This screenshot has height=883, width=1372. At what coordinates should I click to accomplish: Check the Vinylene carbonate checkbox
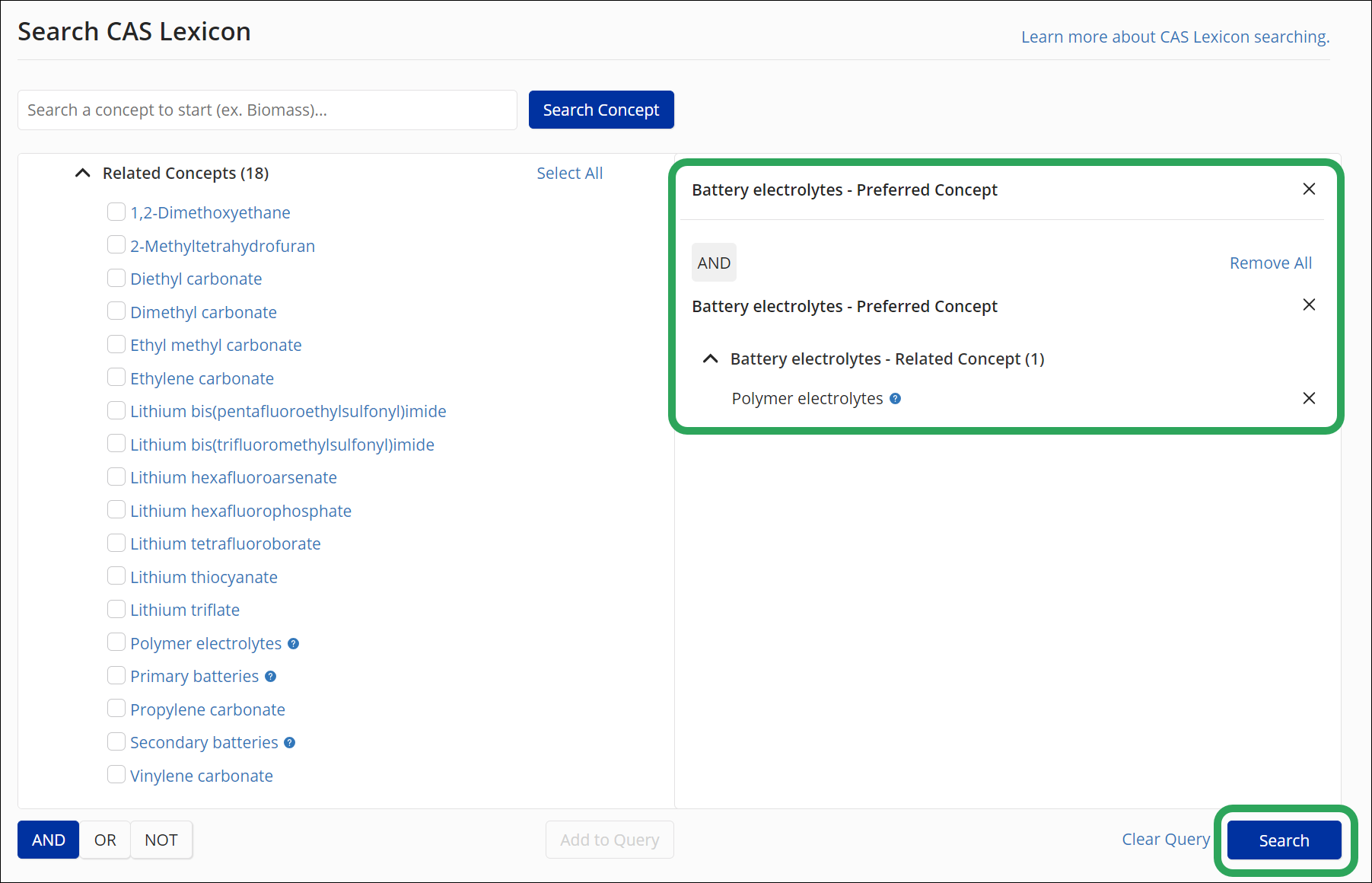point(116,774)
